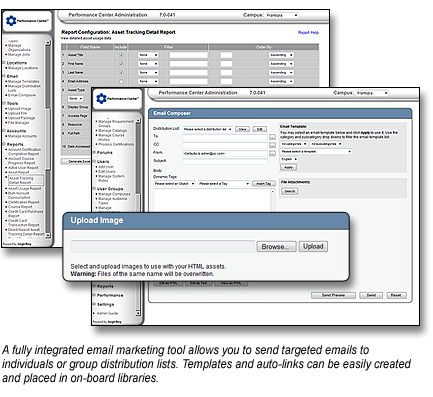This screenshot has width=433, height=397.
Task: Uncheck the Include box for Last Name
Action: [x=121, y=72]
